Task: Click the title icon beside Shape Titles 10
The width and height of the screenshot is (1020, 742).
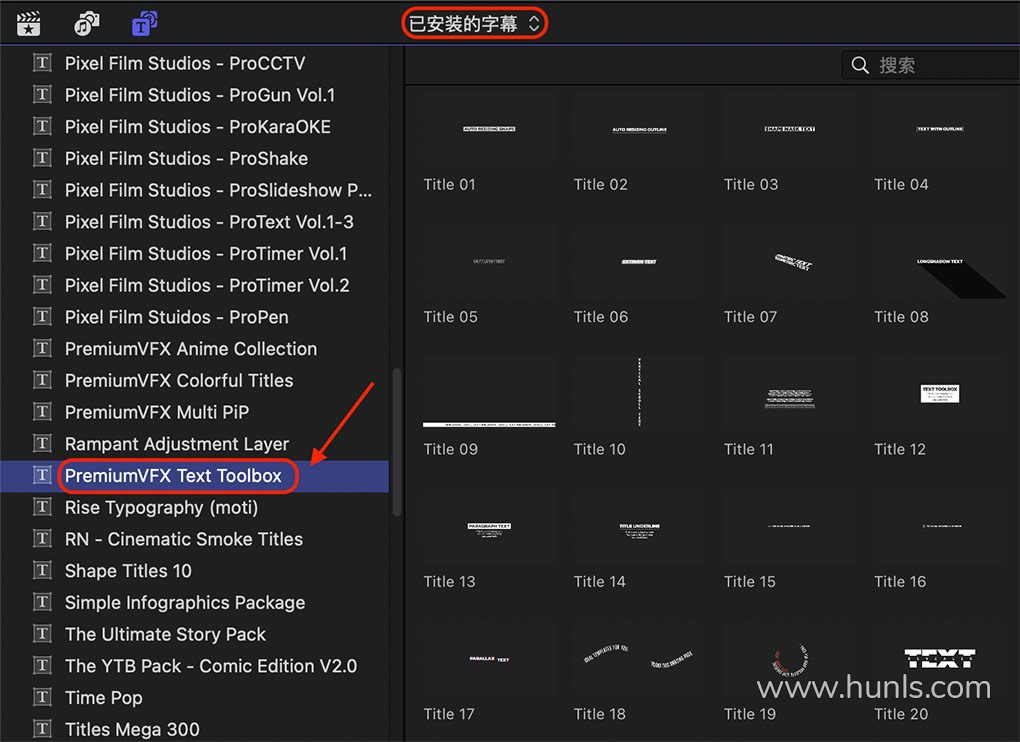Action: coord(42,570)
